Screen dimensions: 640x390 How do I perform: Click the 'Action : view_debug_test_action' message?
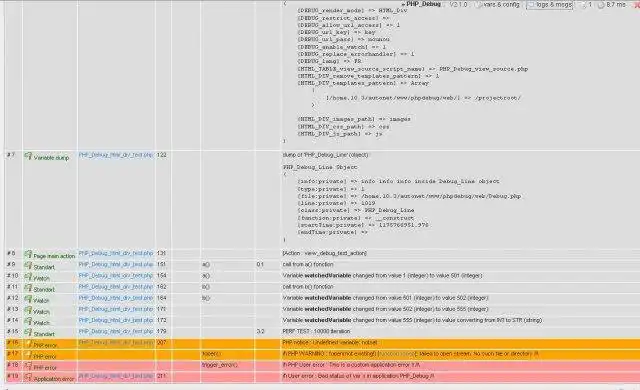pyautogui.click(x=324, y=253)
